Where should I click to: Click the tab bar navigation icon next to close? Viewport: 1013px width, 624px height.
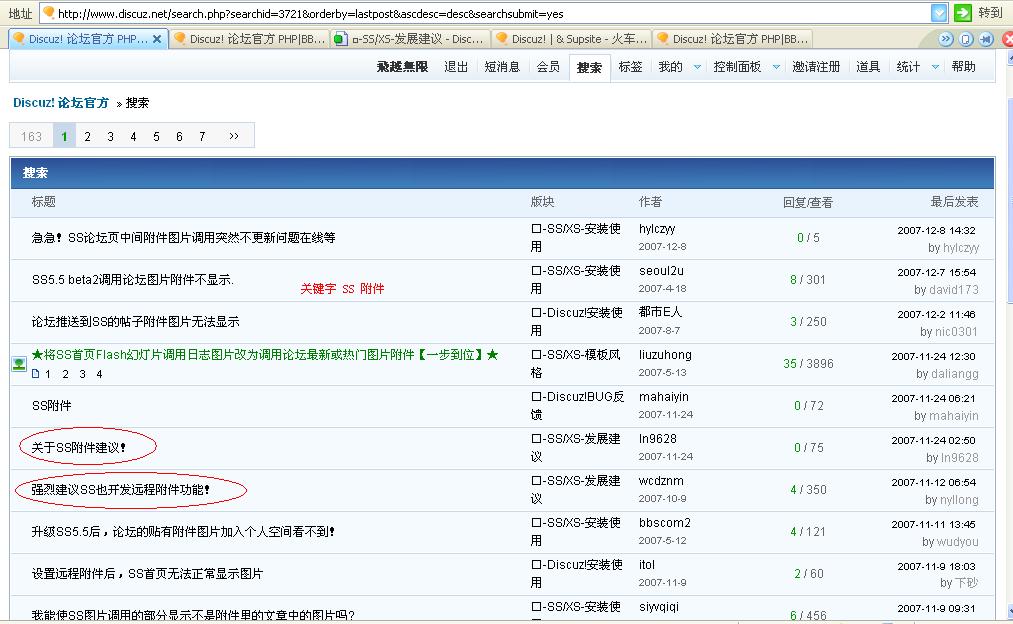click(x=986, y=39)
